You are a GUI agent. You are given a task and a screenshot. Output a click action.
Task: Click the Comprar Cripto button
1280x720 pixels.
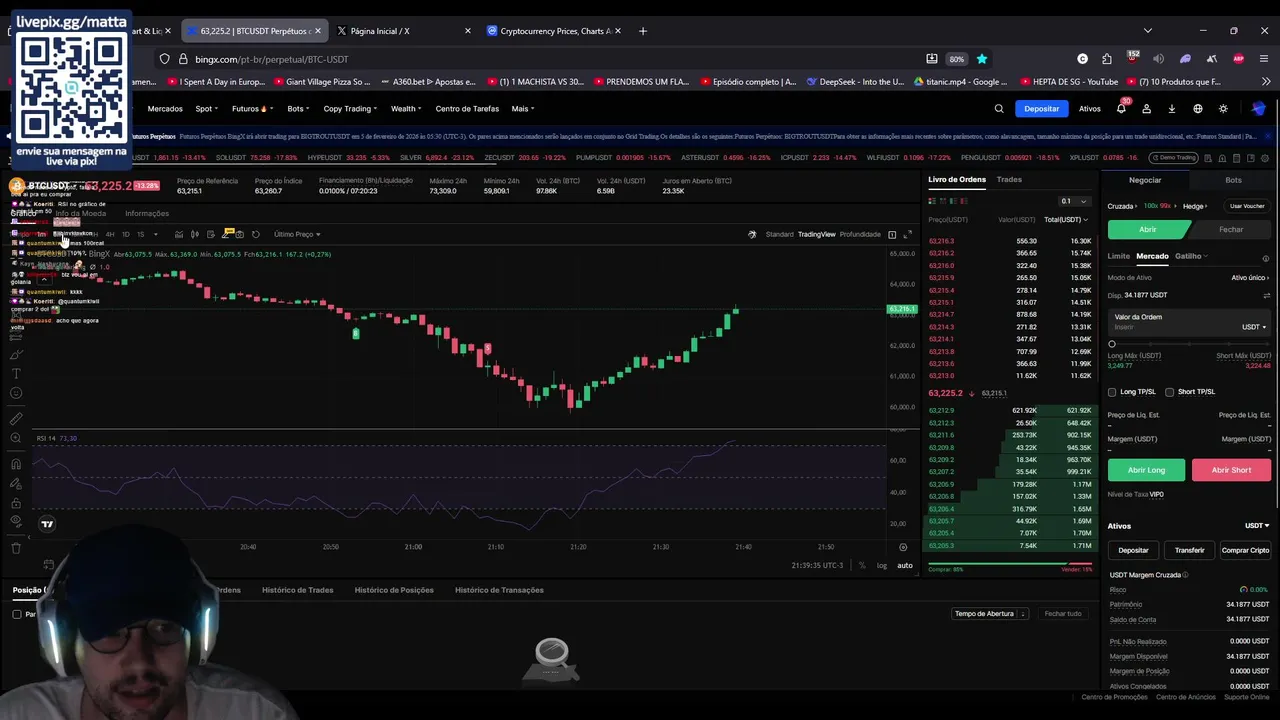(1245, 550)
